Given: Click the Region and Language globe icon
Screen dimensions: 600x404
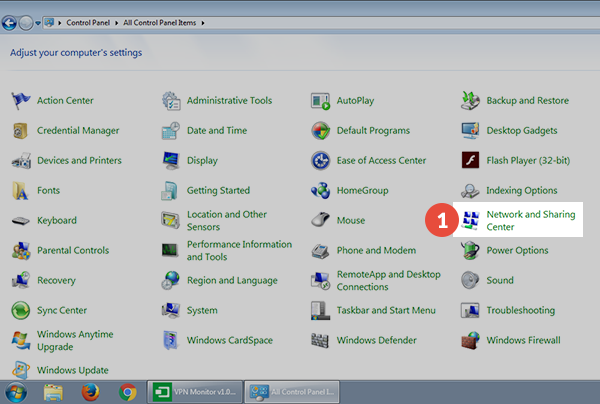Looking at the screenshot, I should (171, 280).
